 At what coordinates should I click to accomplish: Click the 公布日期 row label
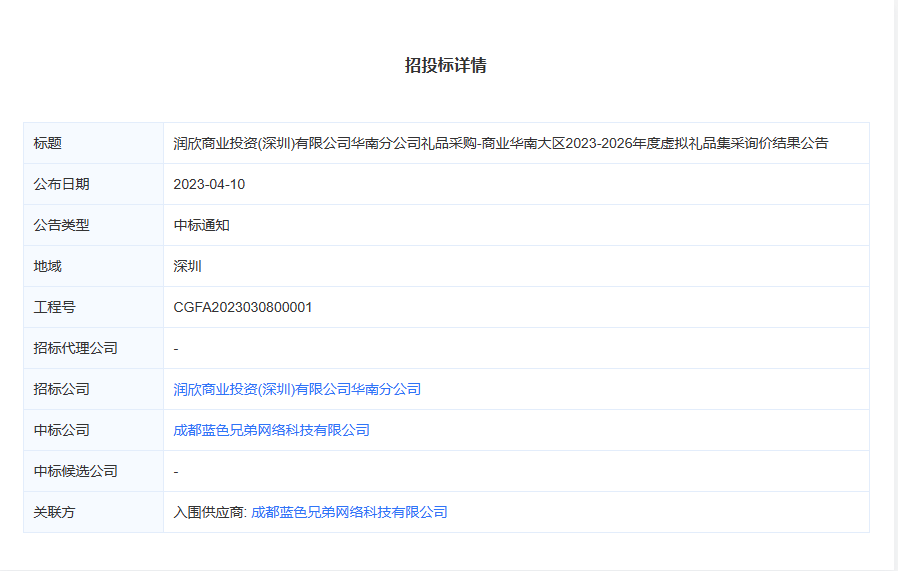click(61, 184)
